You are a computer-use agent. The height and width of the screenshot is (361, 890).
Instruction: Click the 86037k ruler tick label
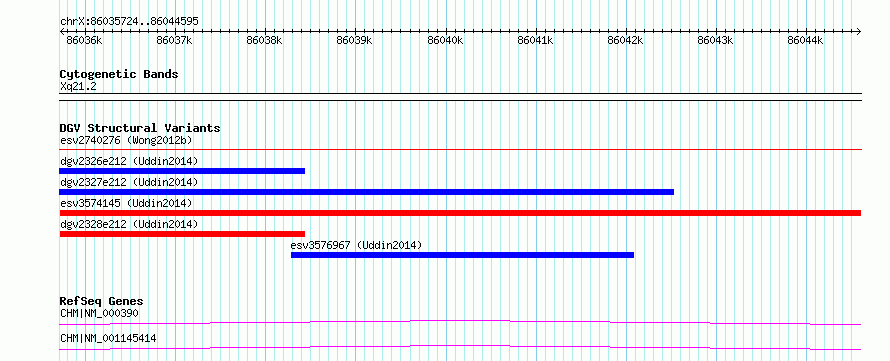(x=175, y=41)
